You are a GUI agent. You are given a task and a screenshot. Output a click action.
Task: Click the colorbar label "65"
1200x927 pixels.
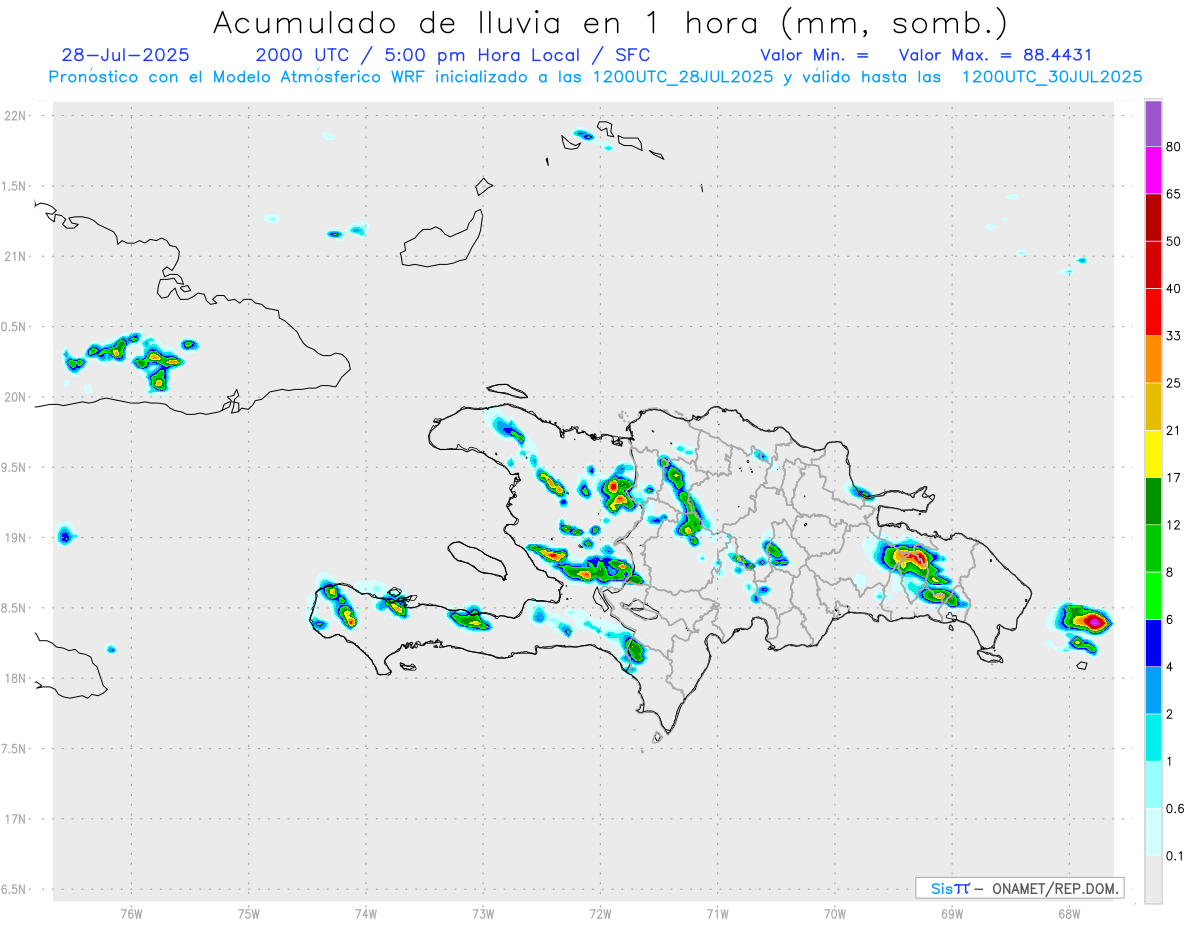point(1174,195)
